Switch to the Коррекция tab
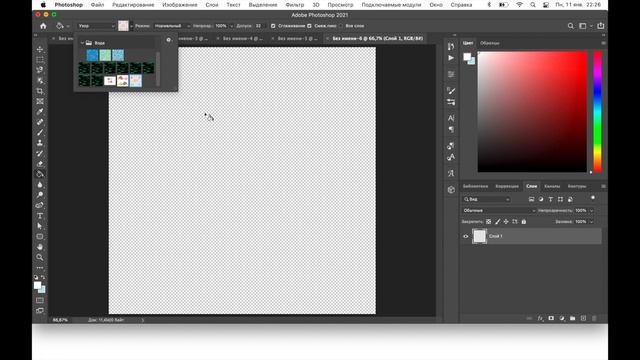 point(507,186)
